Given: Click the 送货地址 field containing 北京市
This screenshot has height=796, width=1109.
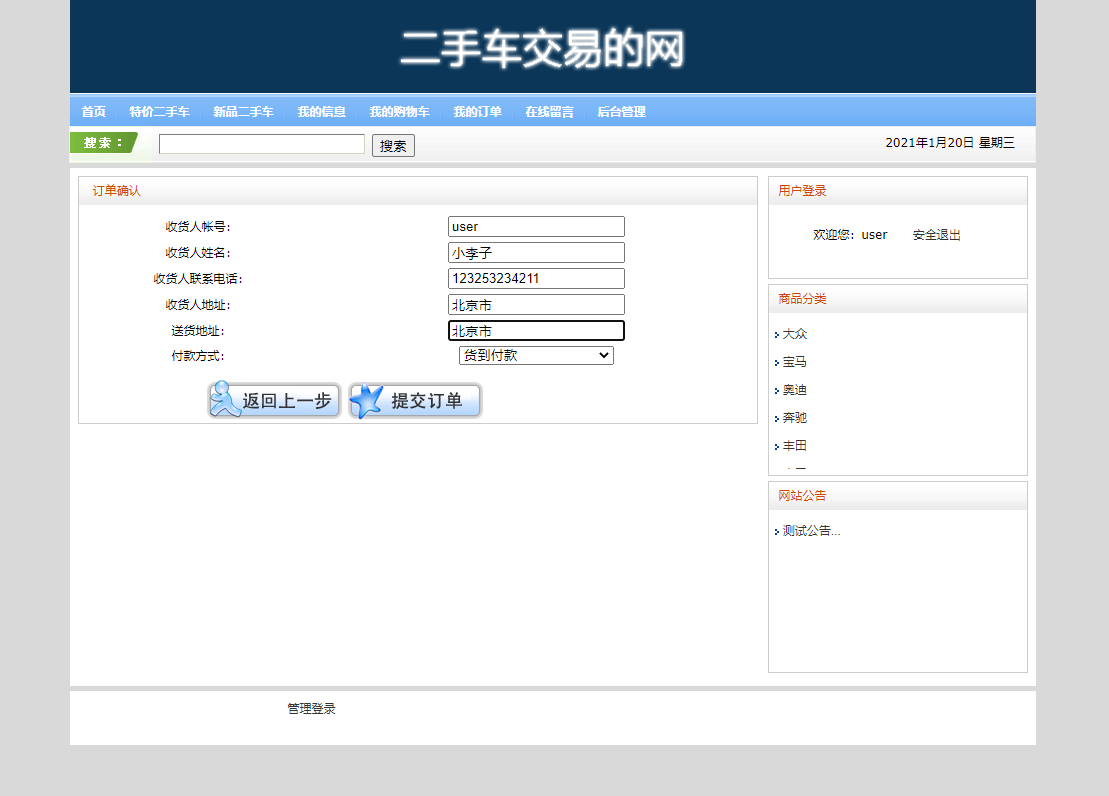Looking at the screenshot, I should (x=535, y=330).
